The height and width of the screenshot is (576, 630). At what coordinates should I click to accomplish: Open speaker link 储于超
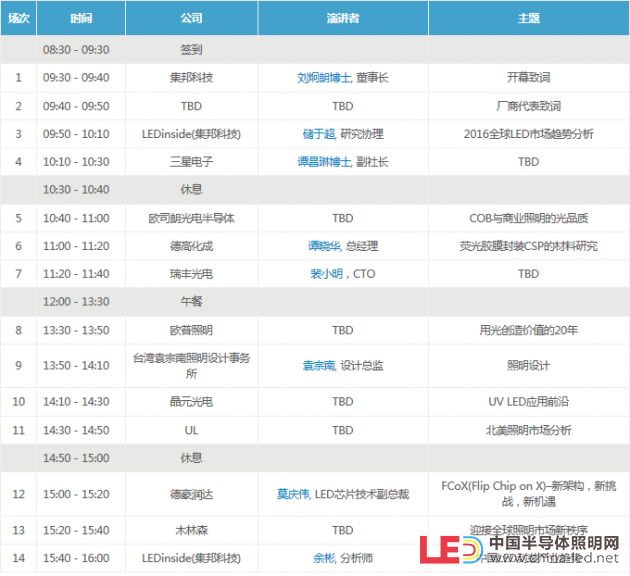(x=319, y=134)
